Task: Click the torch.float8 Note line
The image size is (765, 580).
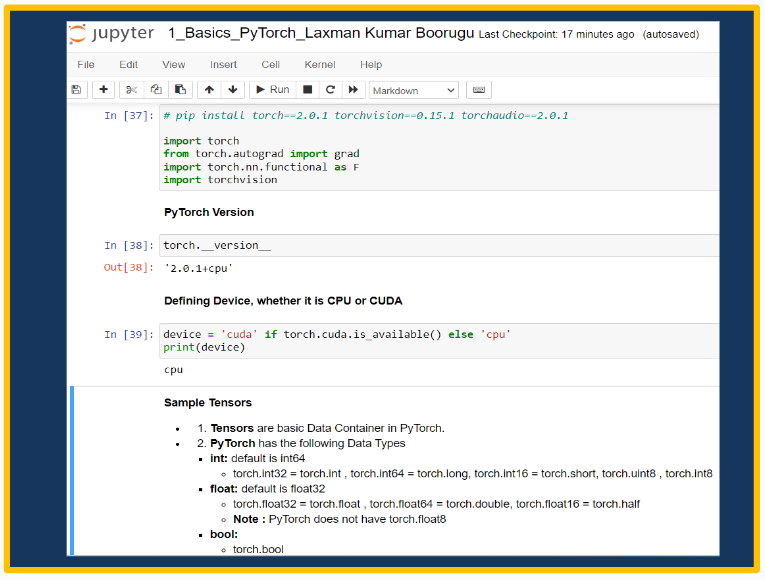Action: pos(340,519)
